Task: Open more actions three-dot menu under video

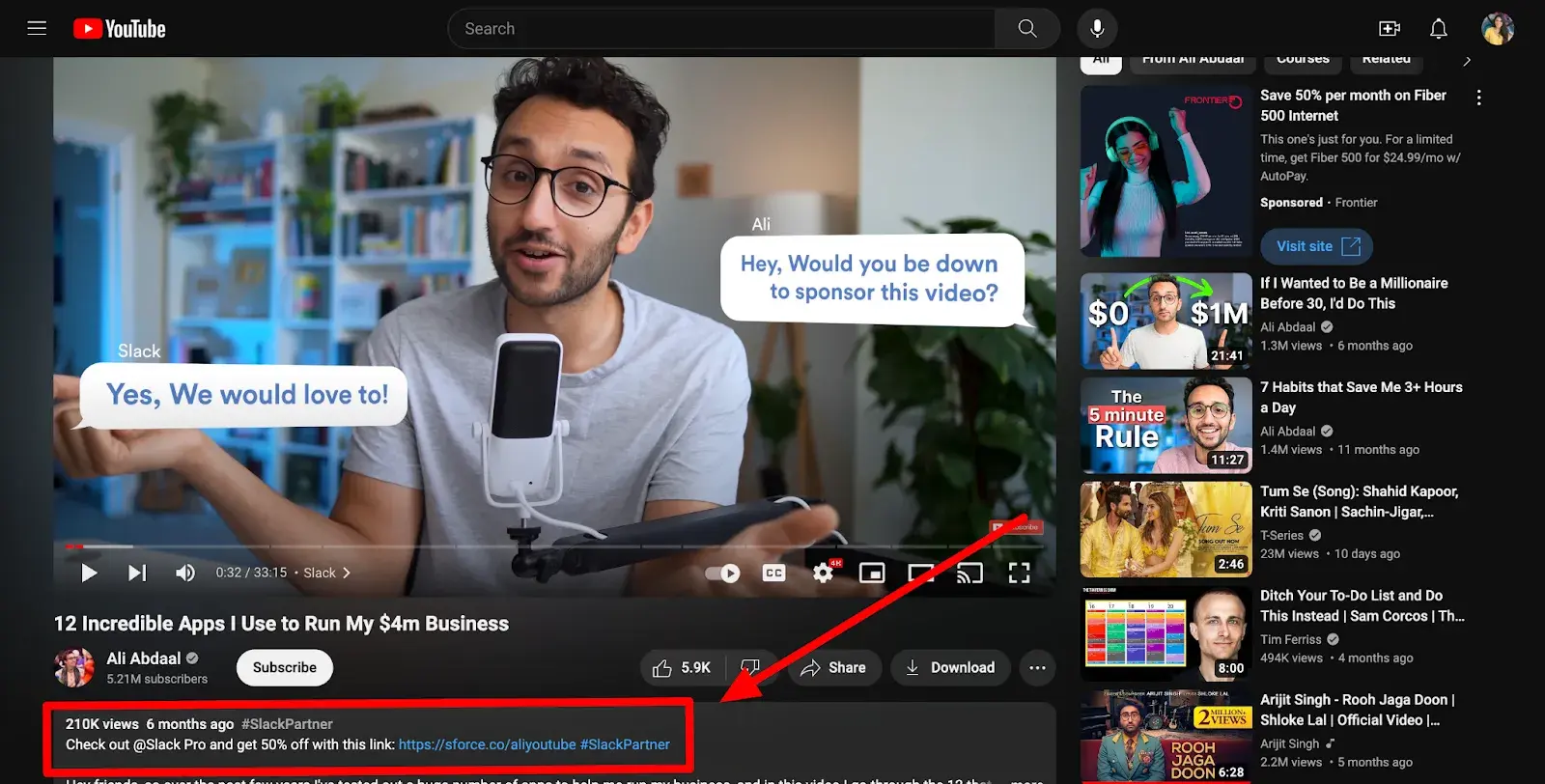Action: point(1037,667)
